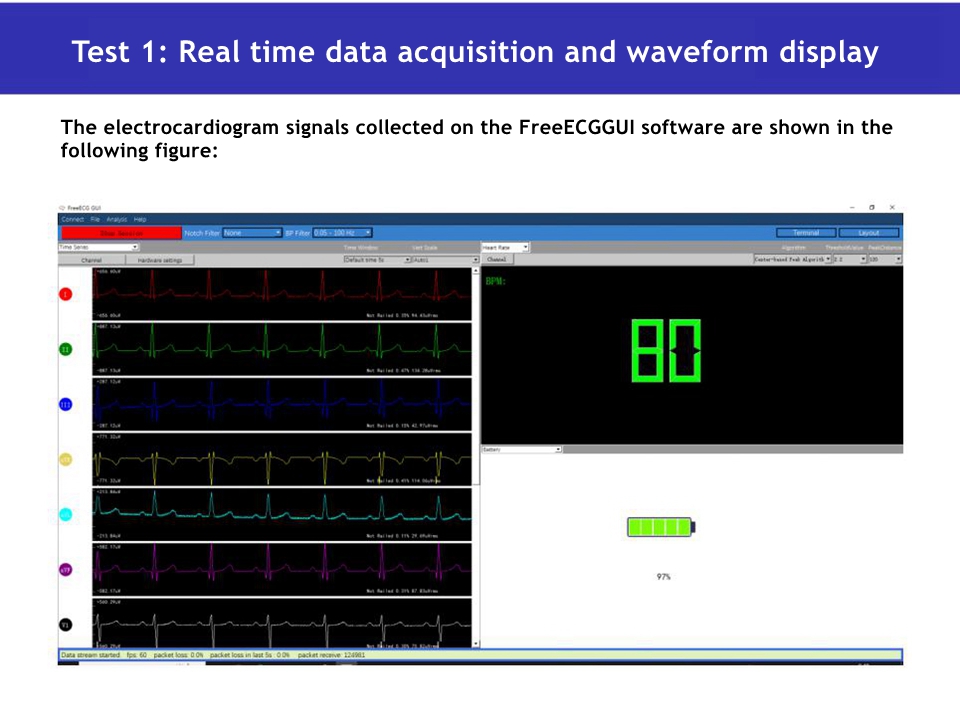
Task: Toggle the red lead I channel circle
Action: (x=66, y=294)
